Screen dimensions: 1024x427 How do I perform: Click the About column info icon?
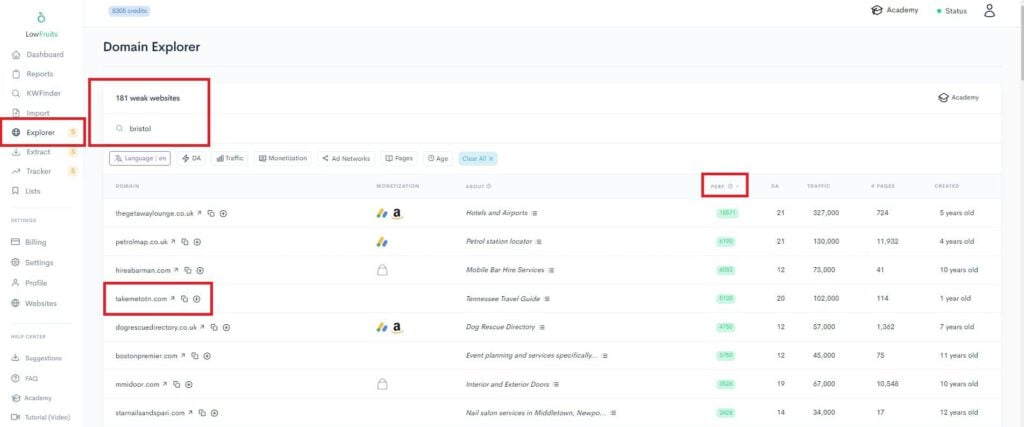489,187
